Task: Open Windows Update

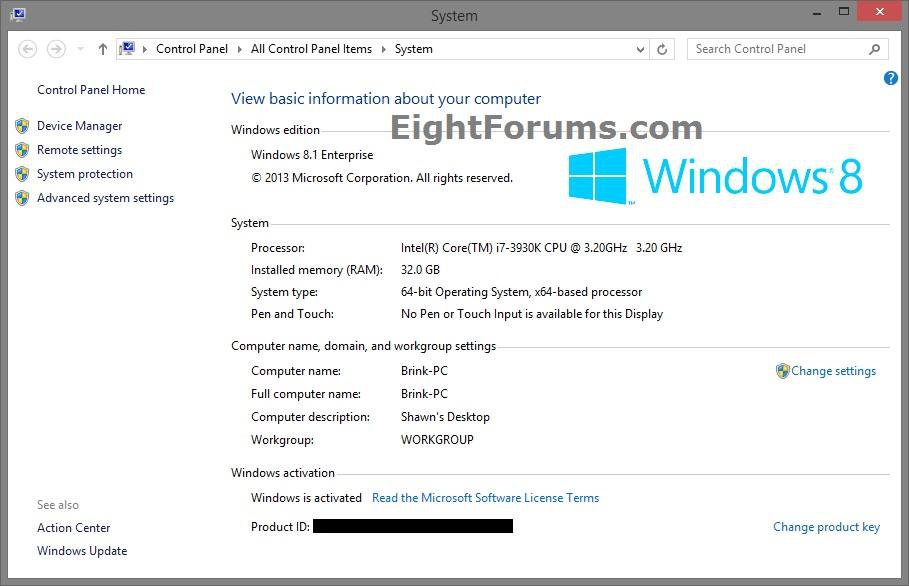Action: [x=82, y=551]
